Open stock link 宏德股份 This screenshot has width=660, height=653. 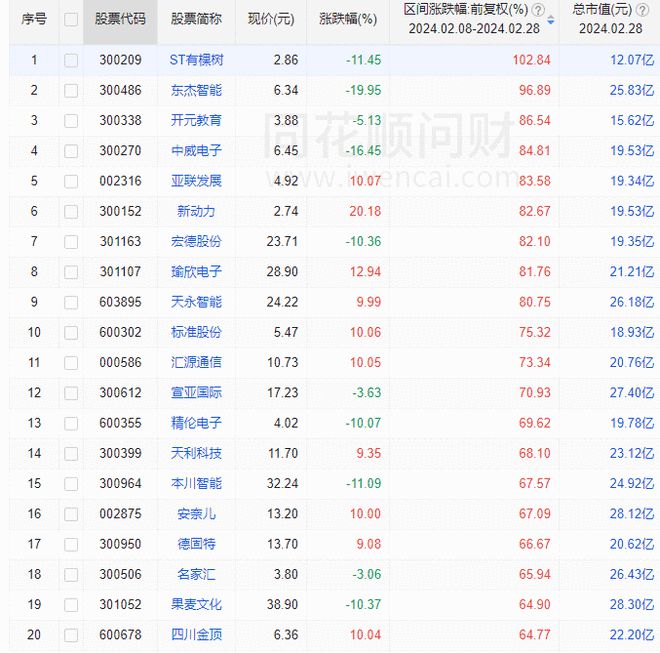[196, 241]
